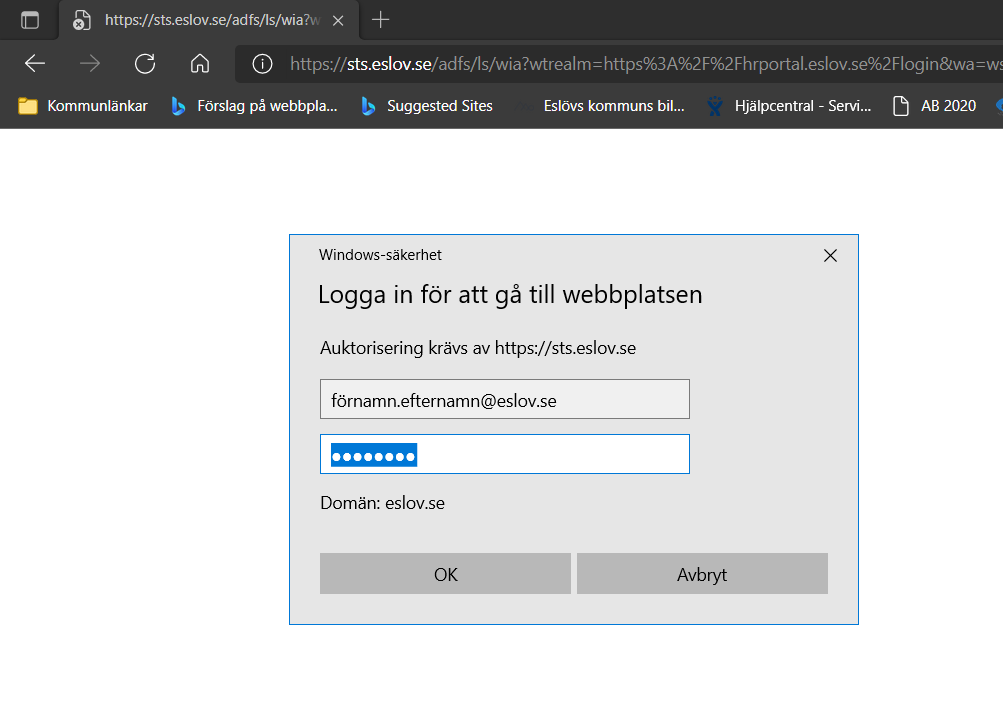Reload the current page
1003x713 pixels.
click(145, 63)
